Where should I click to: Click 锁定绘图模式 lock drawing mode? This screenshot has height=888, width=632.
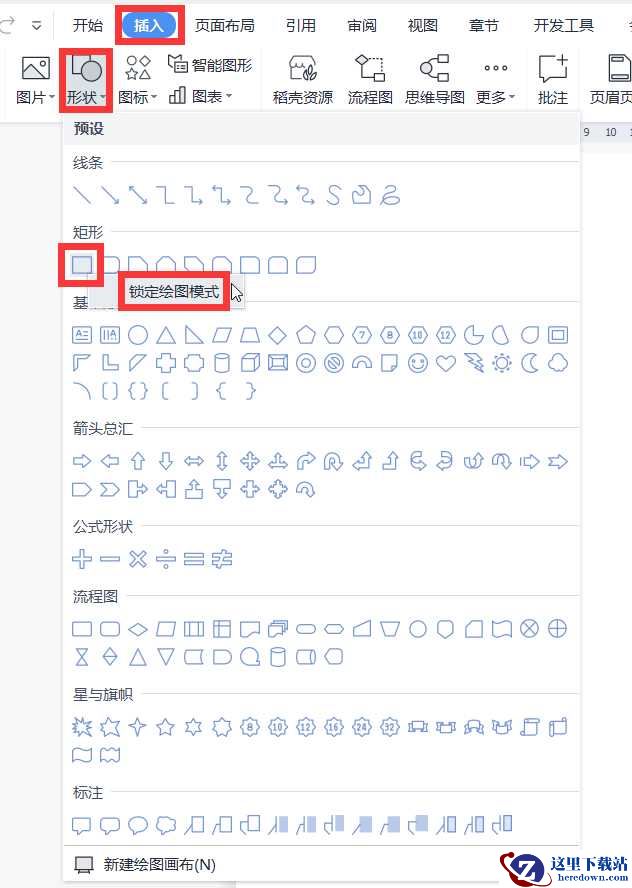tap(174, 292)
